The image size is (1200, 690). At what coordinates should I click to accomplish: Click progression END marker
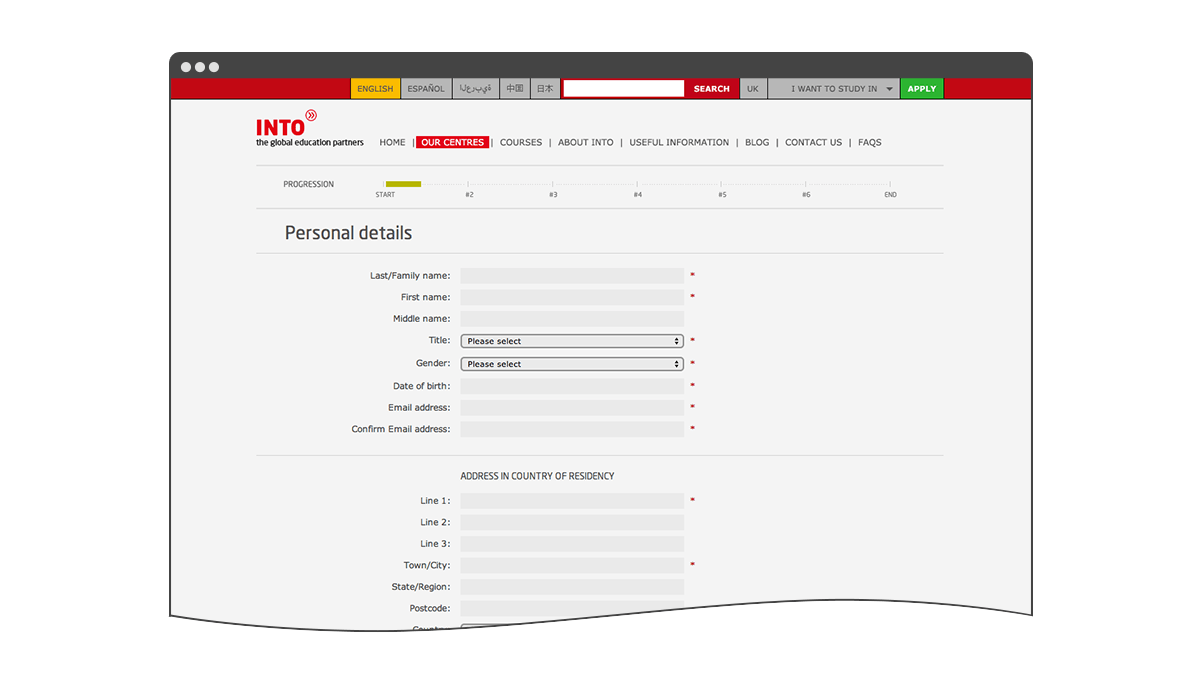pyautogui.click(x=890, y=194)
